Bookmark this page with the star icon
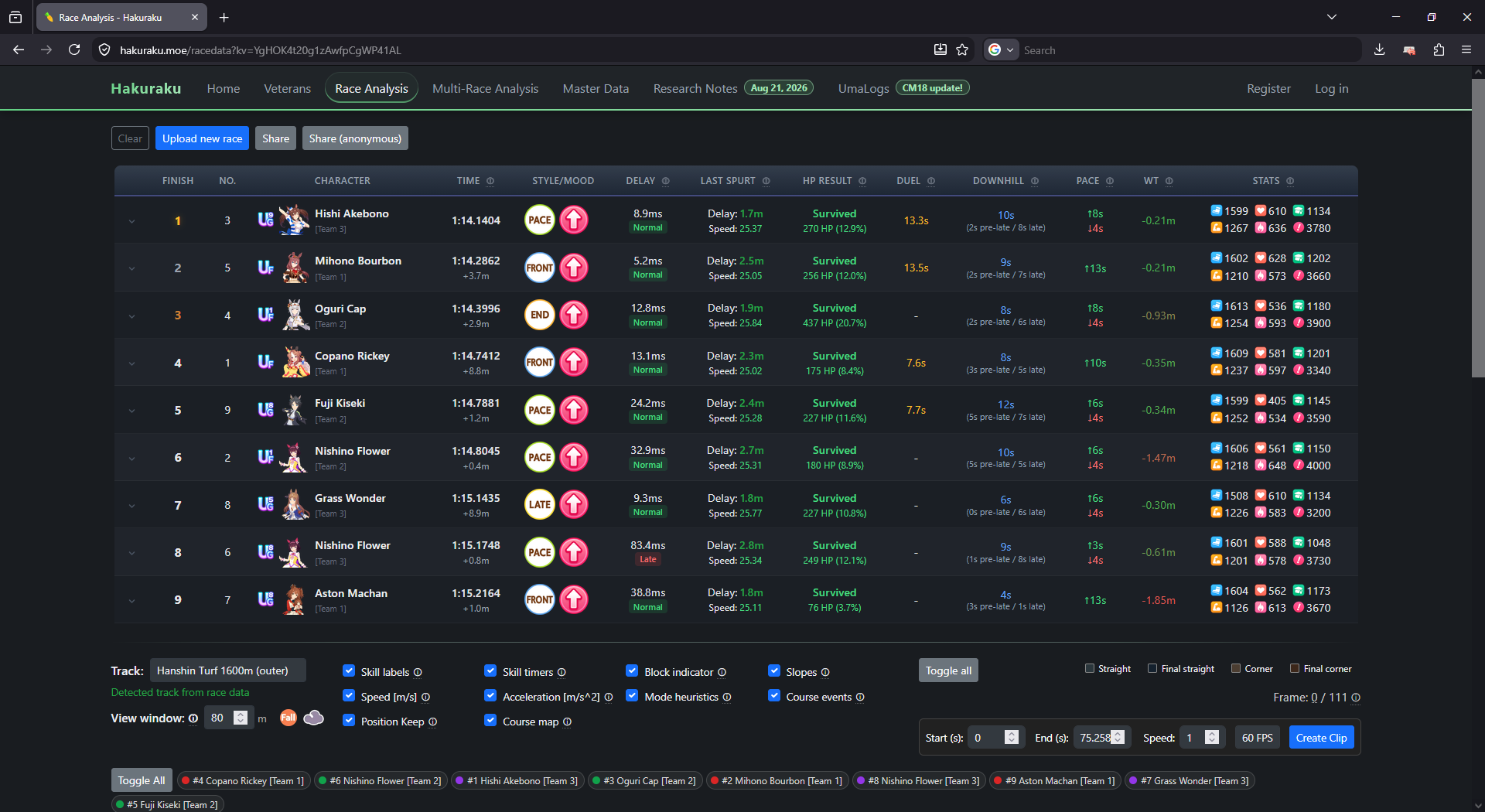 coord(962,49)
